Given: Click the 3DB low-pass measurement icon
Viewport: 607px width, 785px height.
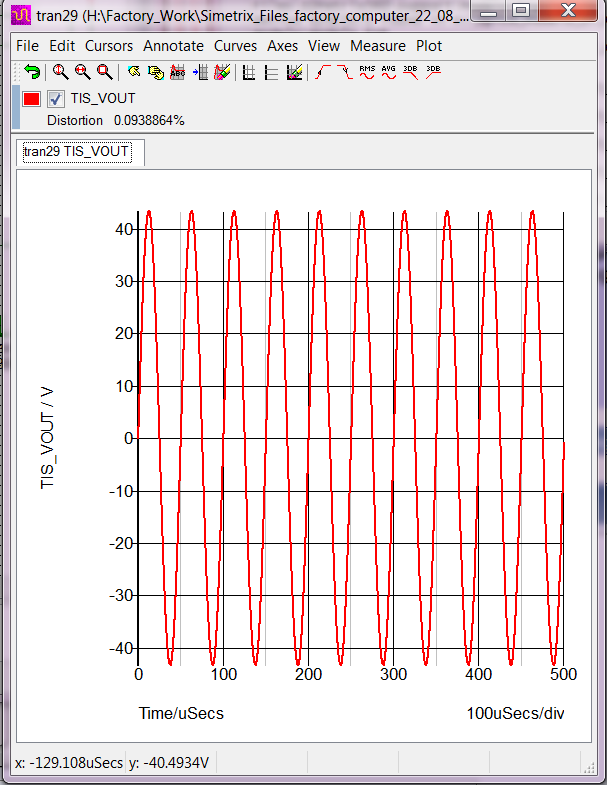Looking at the screenshot, I should [411, 72].
